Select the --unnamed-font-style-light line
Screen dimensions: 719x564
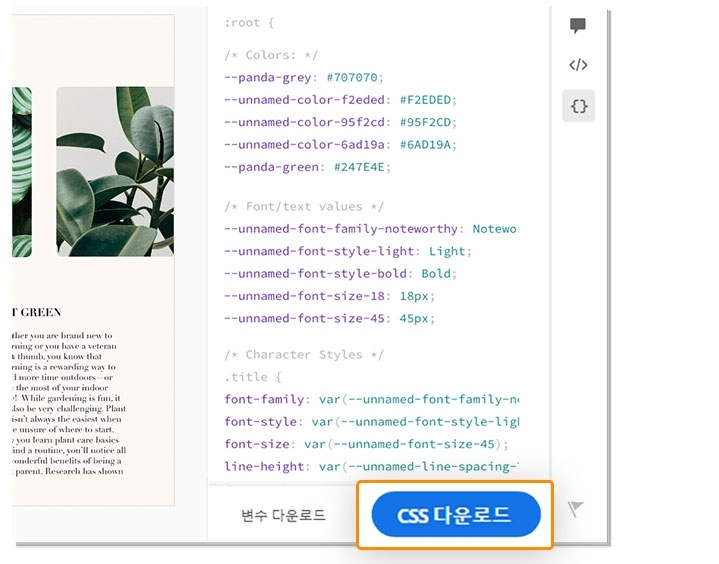[x=348, y=251]
